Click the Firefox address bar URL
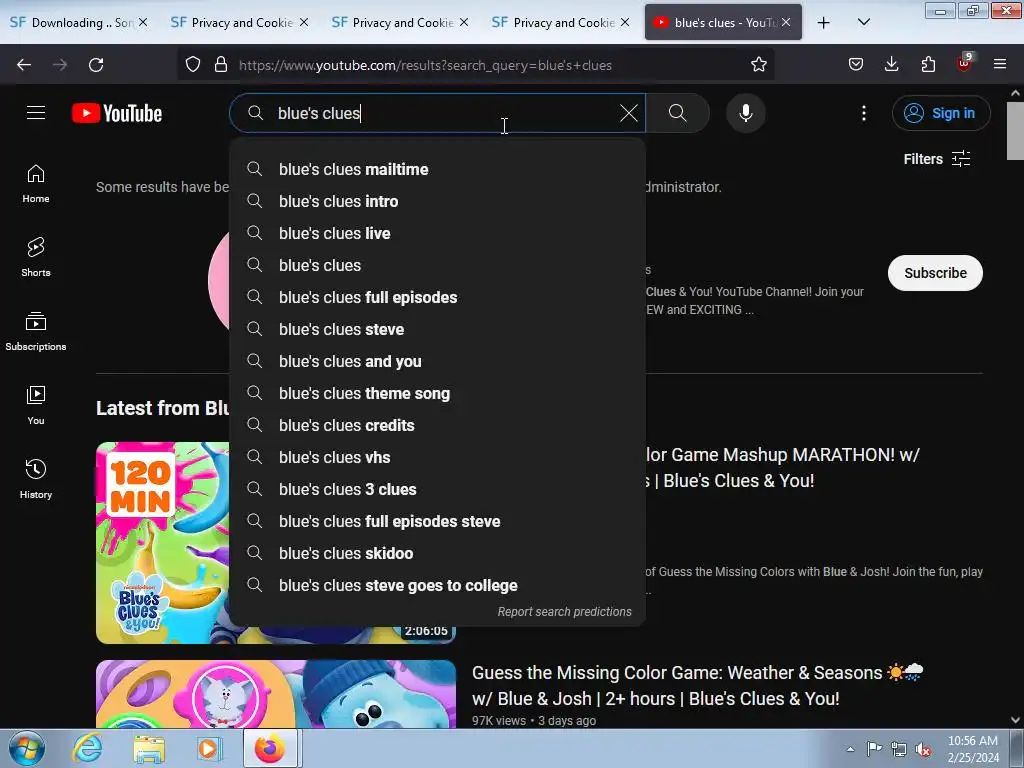The height and width of the screenshot is (768, 1024). (x=424, y=65)
